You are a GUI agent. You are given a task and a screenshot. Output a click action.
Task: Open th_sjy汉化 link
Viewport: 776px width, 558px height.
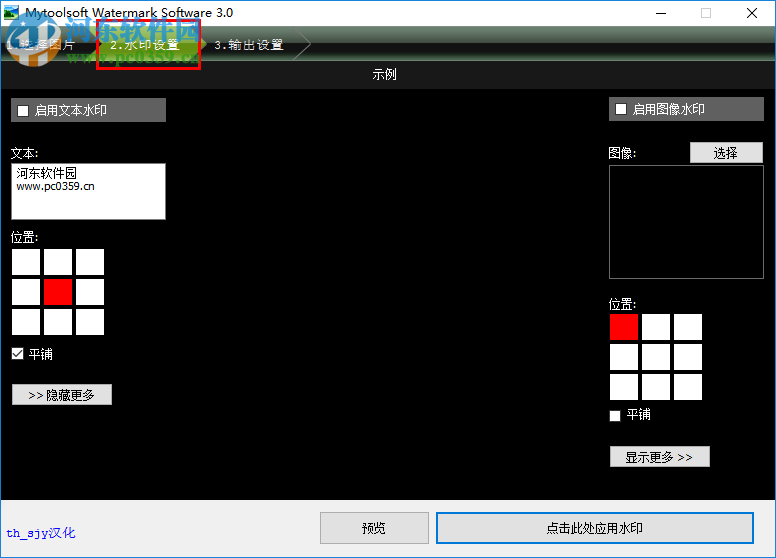41,533
